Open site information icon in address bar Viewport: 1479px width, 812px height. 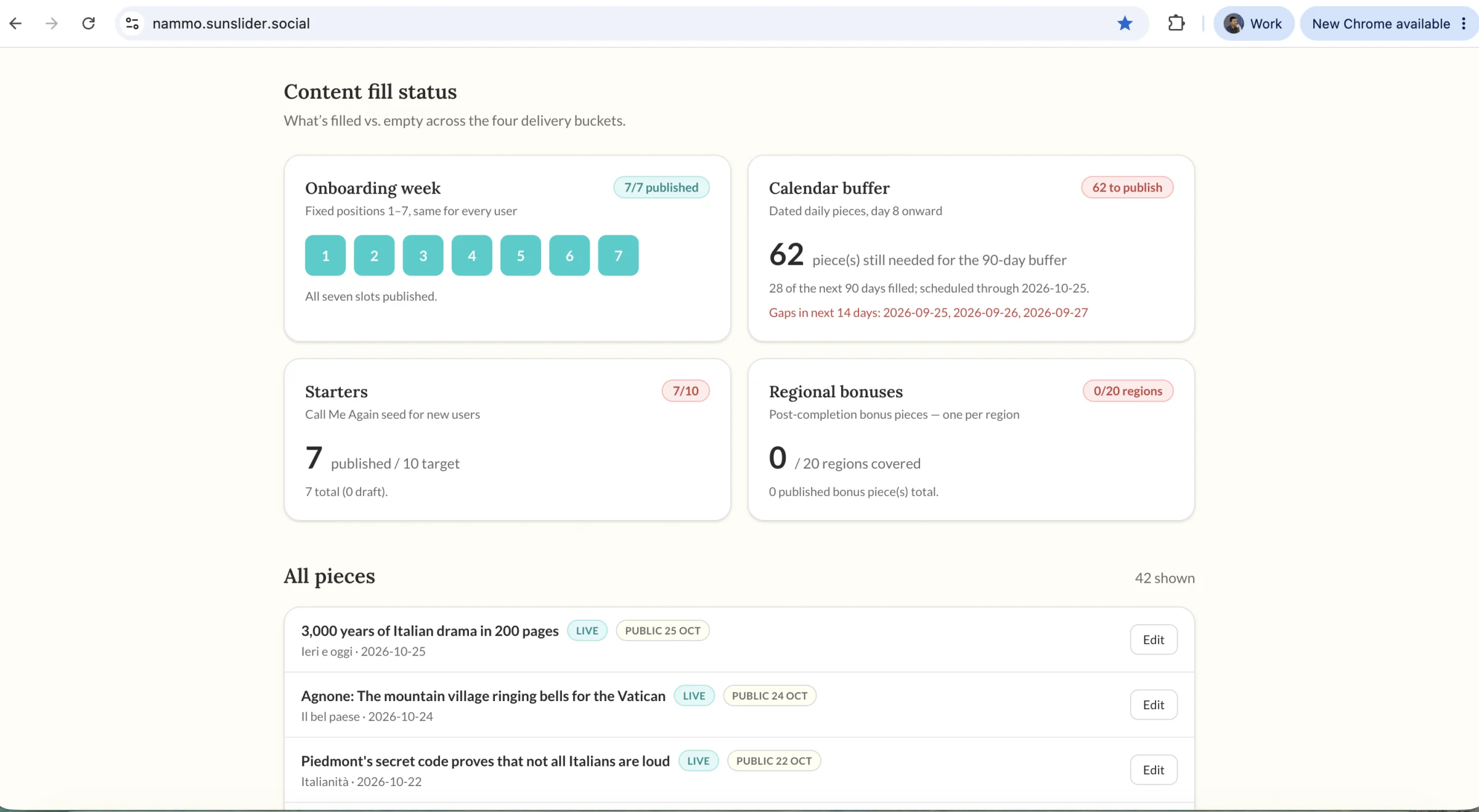[x=132, y=23]
